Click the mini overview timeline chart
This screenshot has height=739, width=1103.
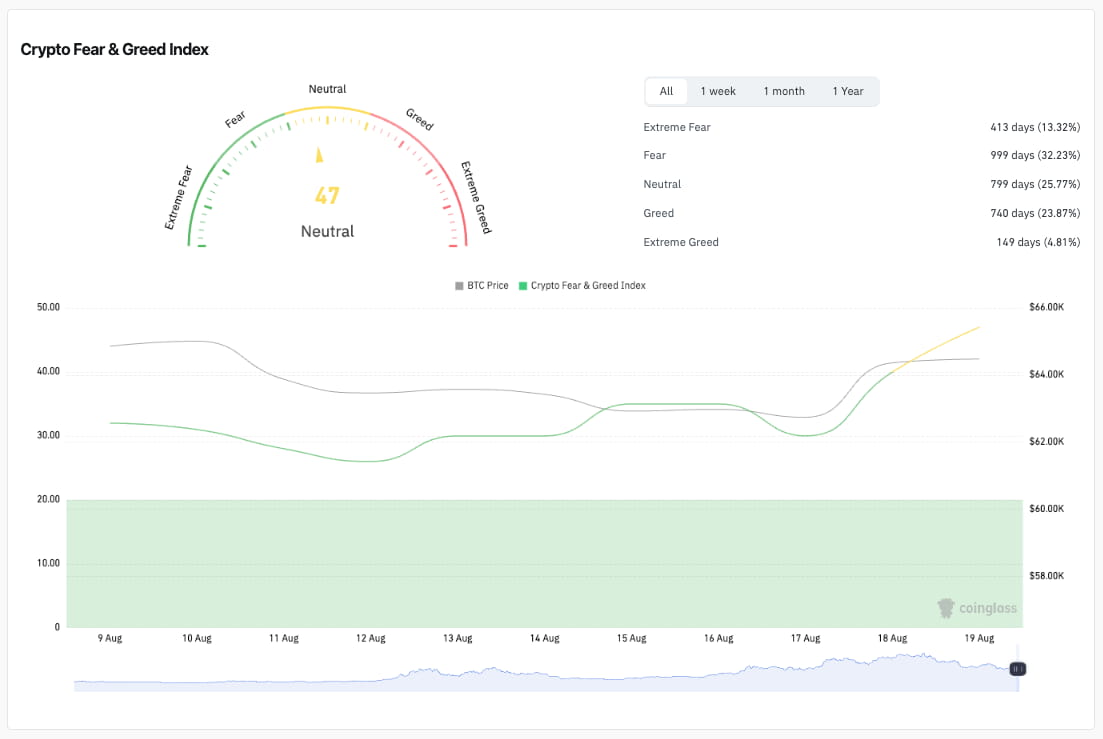(546, 671)
